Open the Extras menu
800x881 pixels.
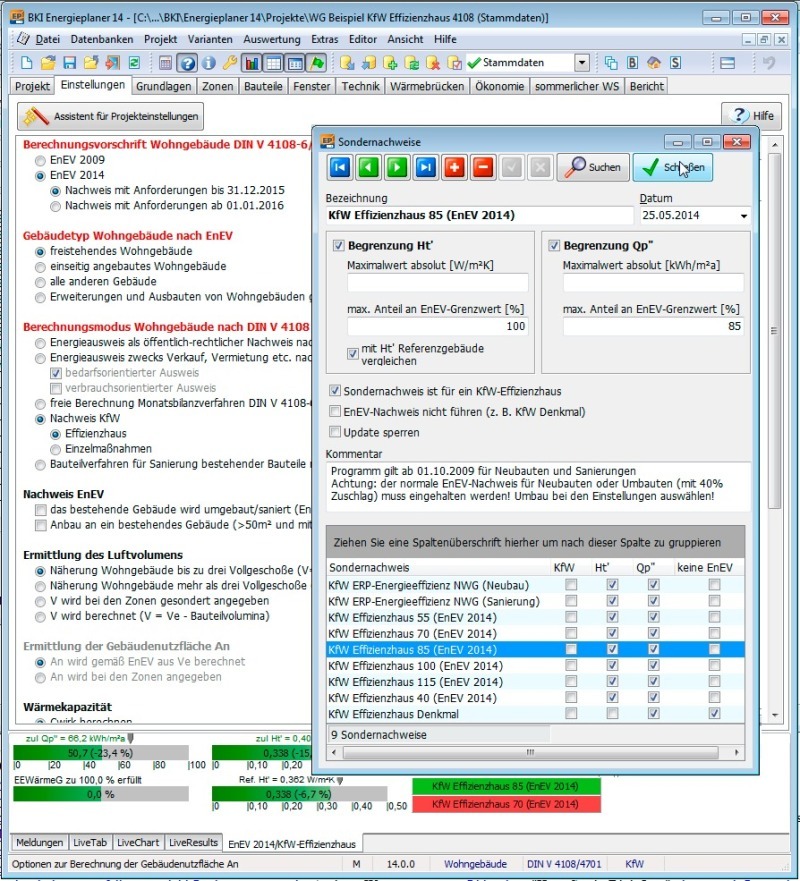tap(325, 39)
